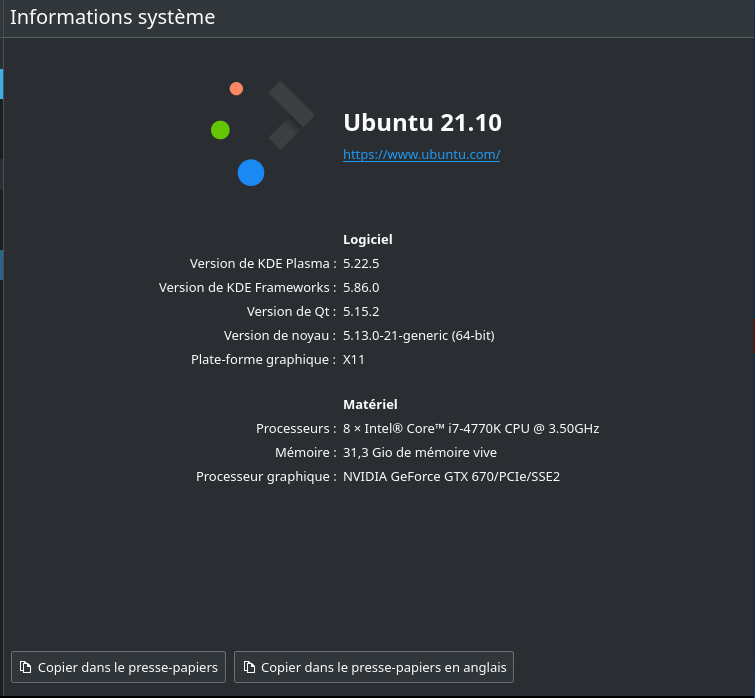The height and width of the screenshot is (698, 755).
Task: Click the "Processeur graphique" label
Action: [x=265, y=476]
